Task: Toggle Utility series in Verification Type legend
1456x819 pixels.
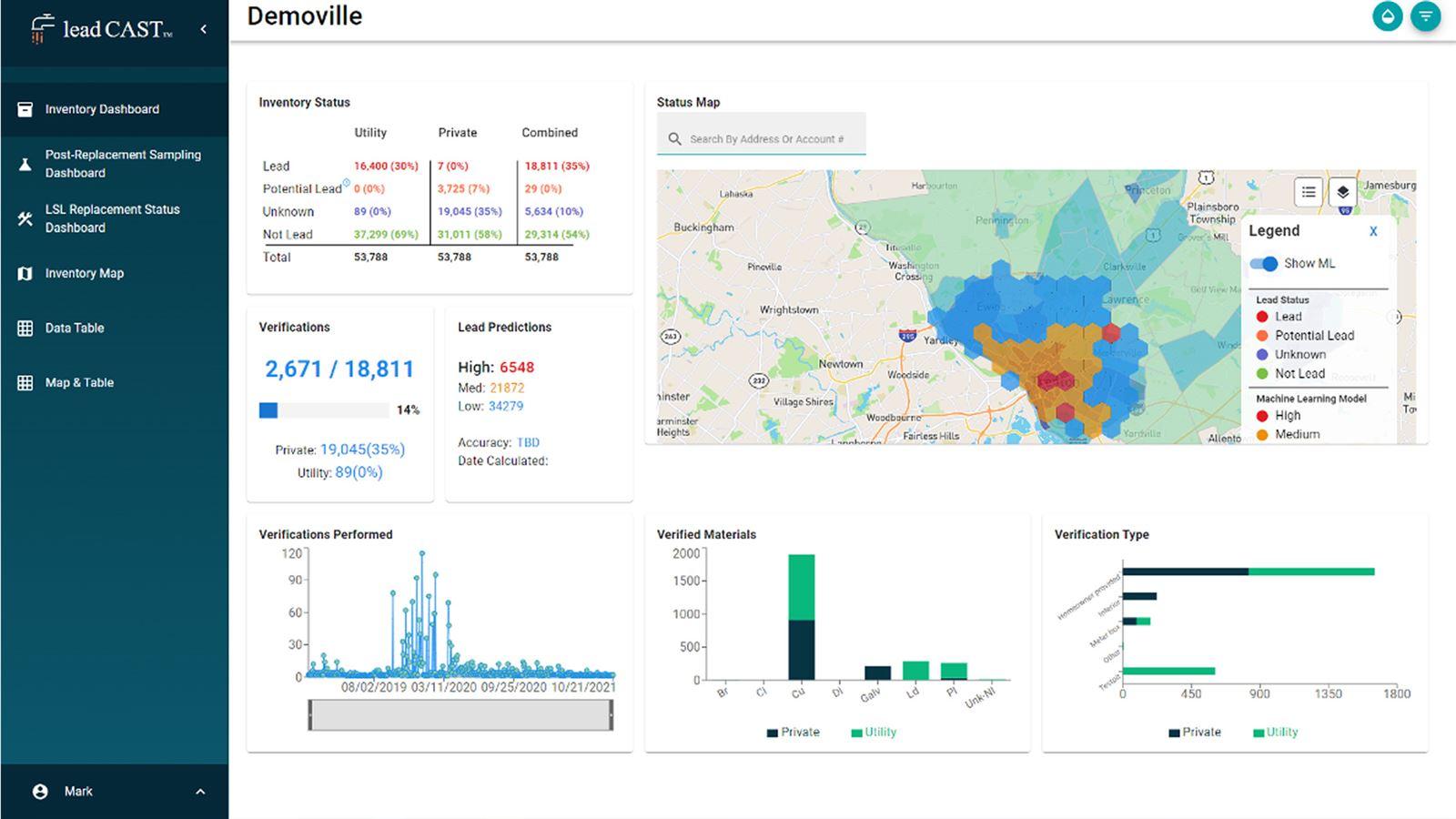Action: 1275,733
